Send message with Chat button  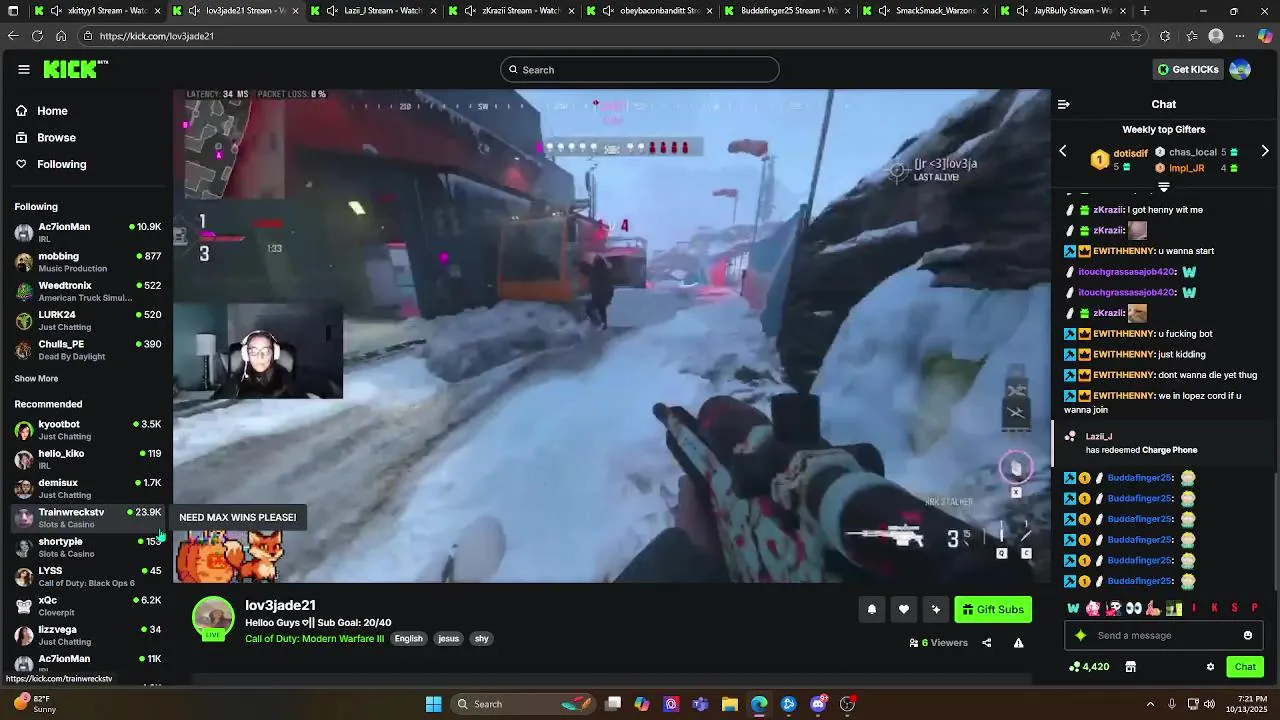tap(1245, 667)
